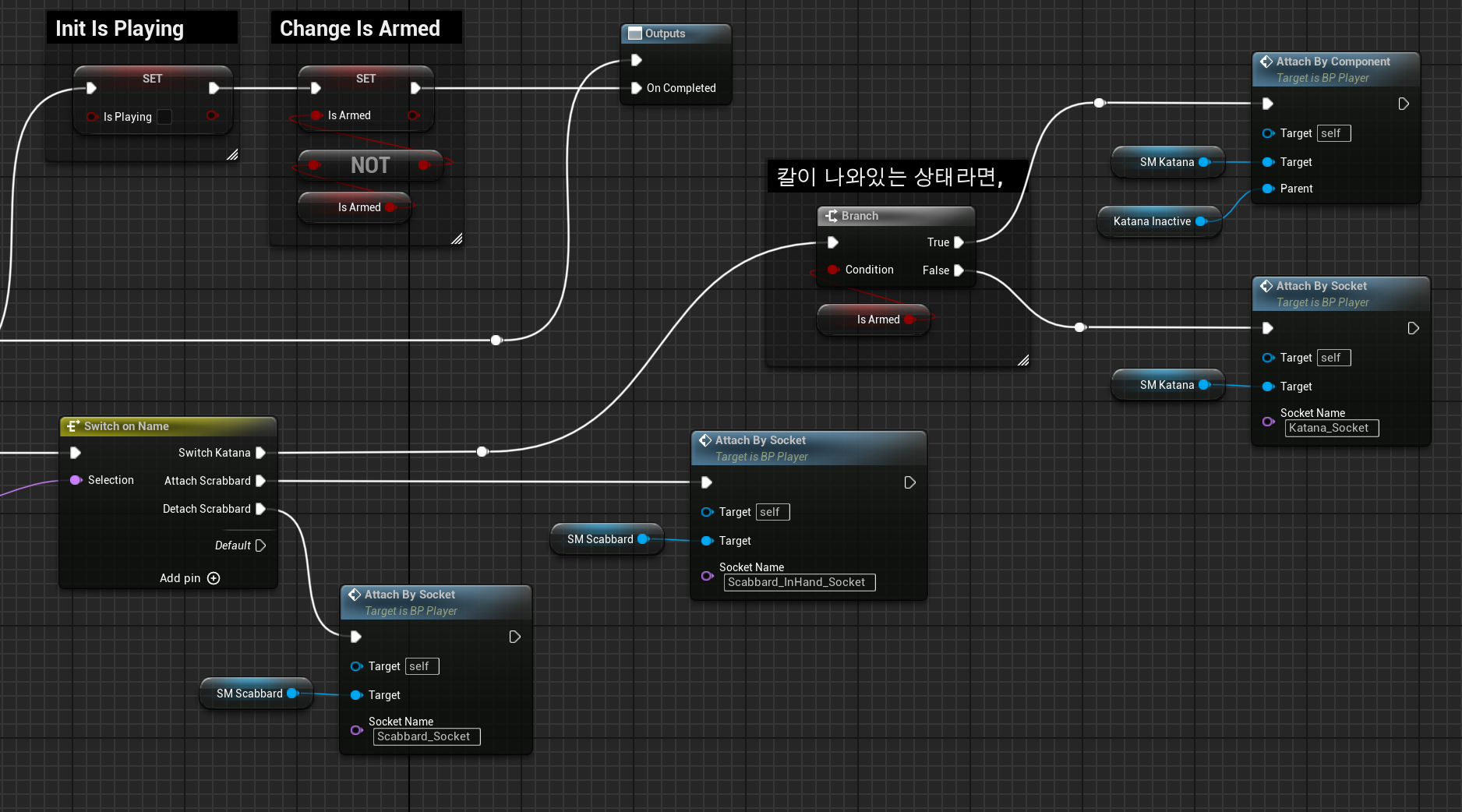Screen dimensions: 1462x812
Task: Select SM Katana node feeding Attach By Component
Action: (x=1167, y=162)
